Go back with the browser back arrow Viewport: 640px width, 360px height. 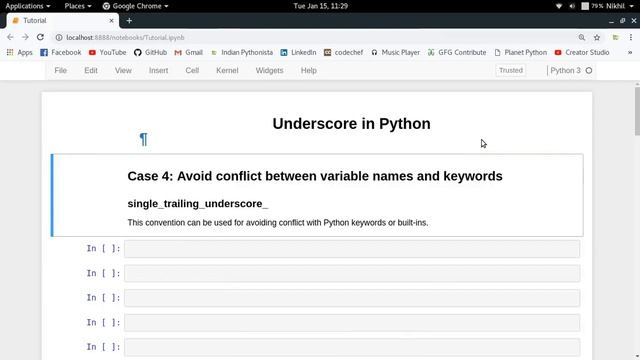coord(10,37)
